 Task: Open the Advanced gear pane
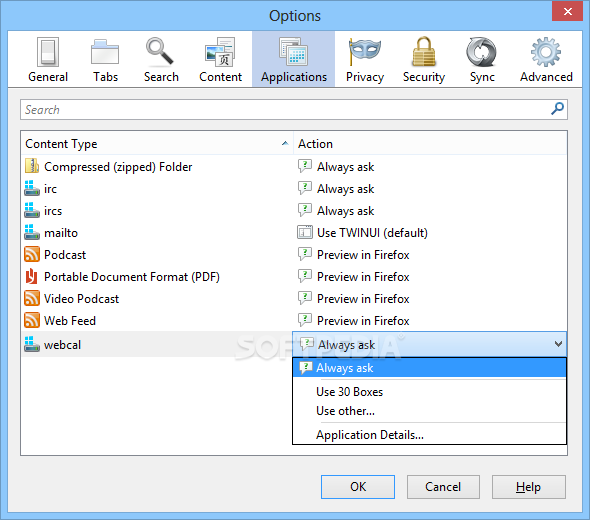(x=546, y=59)
